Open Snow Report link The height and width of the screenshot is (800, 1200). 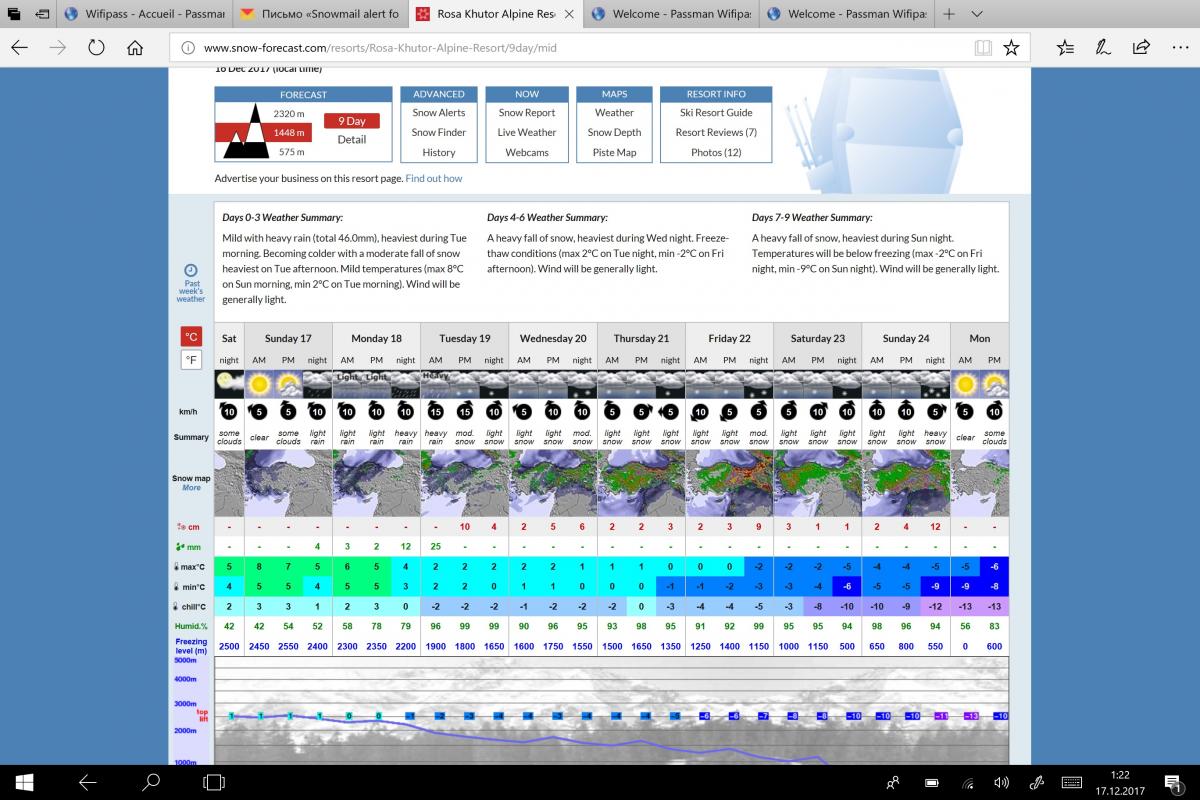[x=527, y=113]
